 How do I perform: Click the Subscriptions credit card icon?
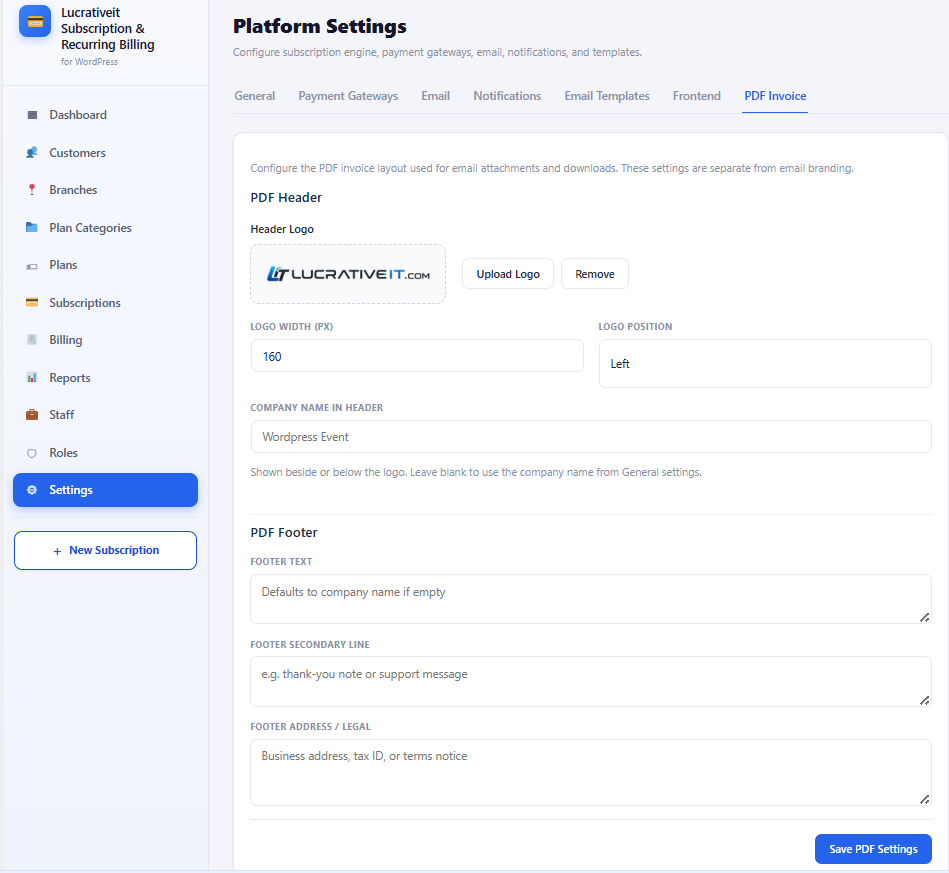coord(32,302)
